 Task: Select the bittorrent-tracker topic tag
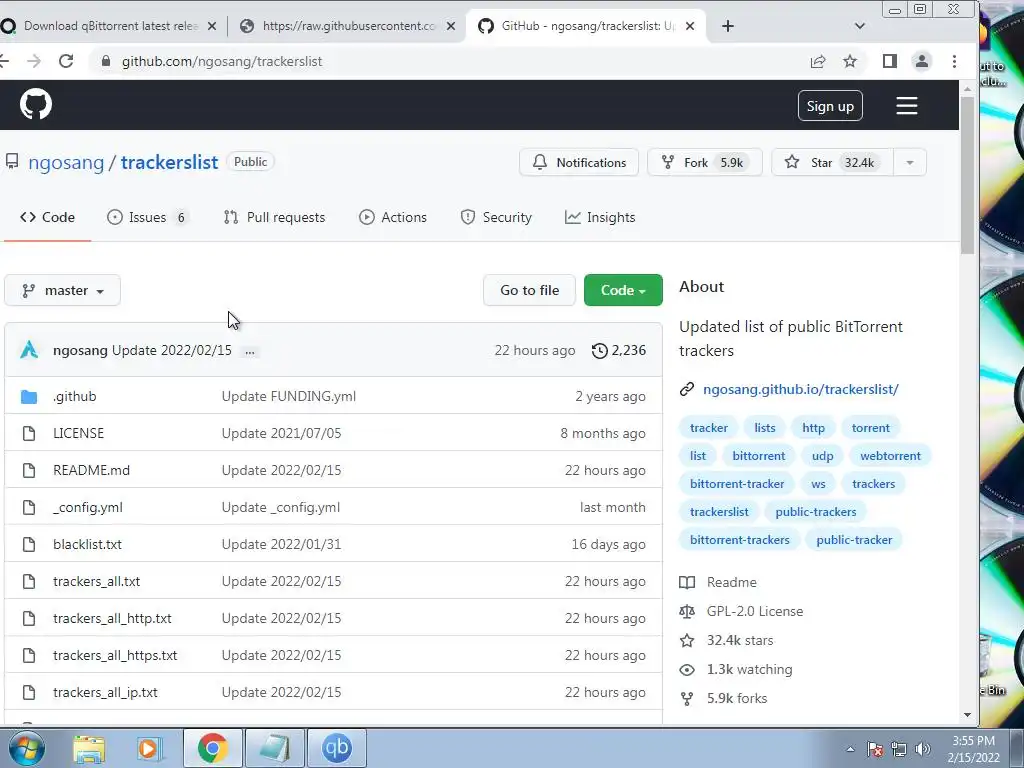click(x=737, y=484)
